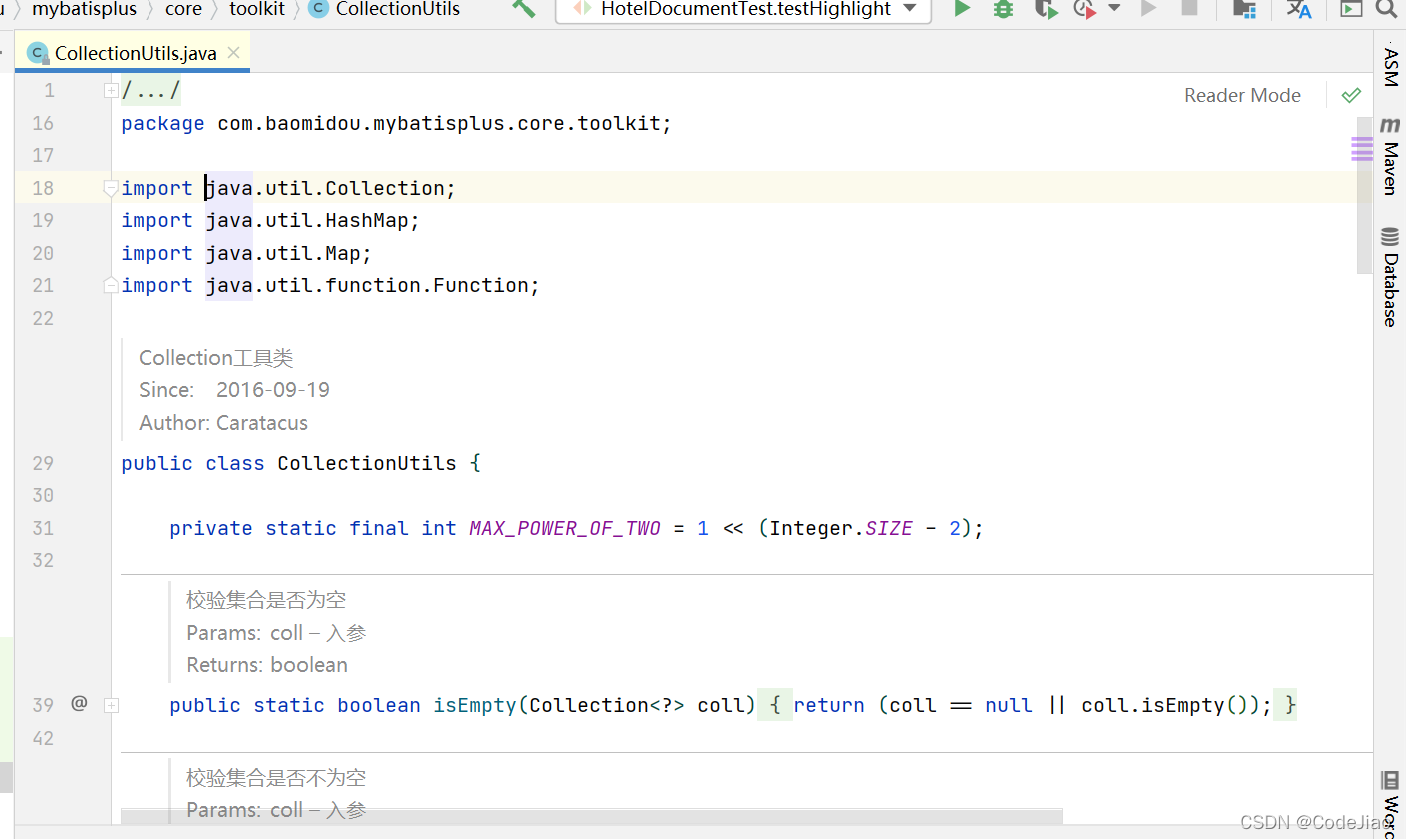Click the 'Collection工具类' doc comment title
1406x839 pixels.
216,358
